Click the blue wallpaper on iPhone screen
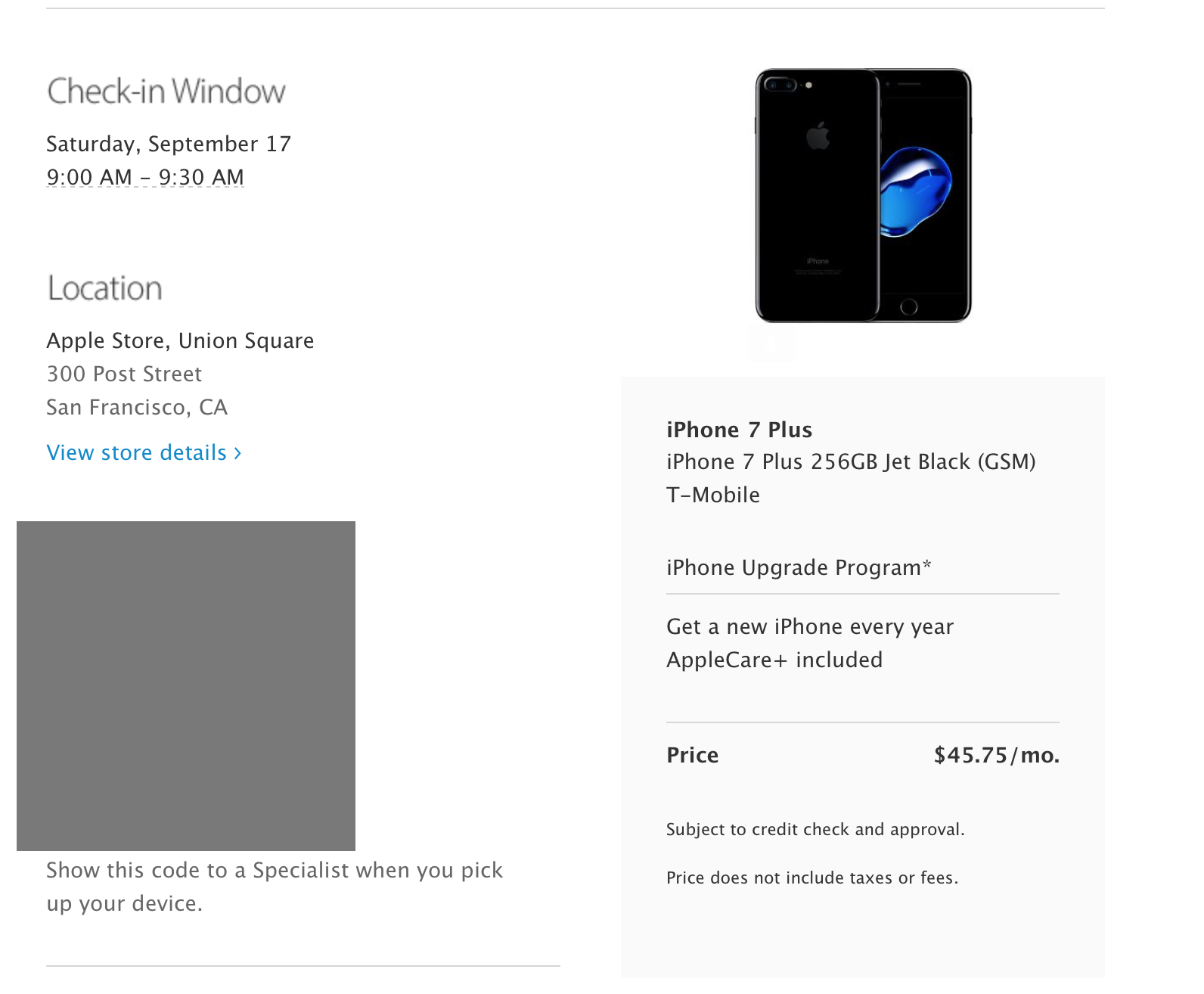 [x=916, y=192]
